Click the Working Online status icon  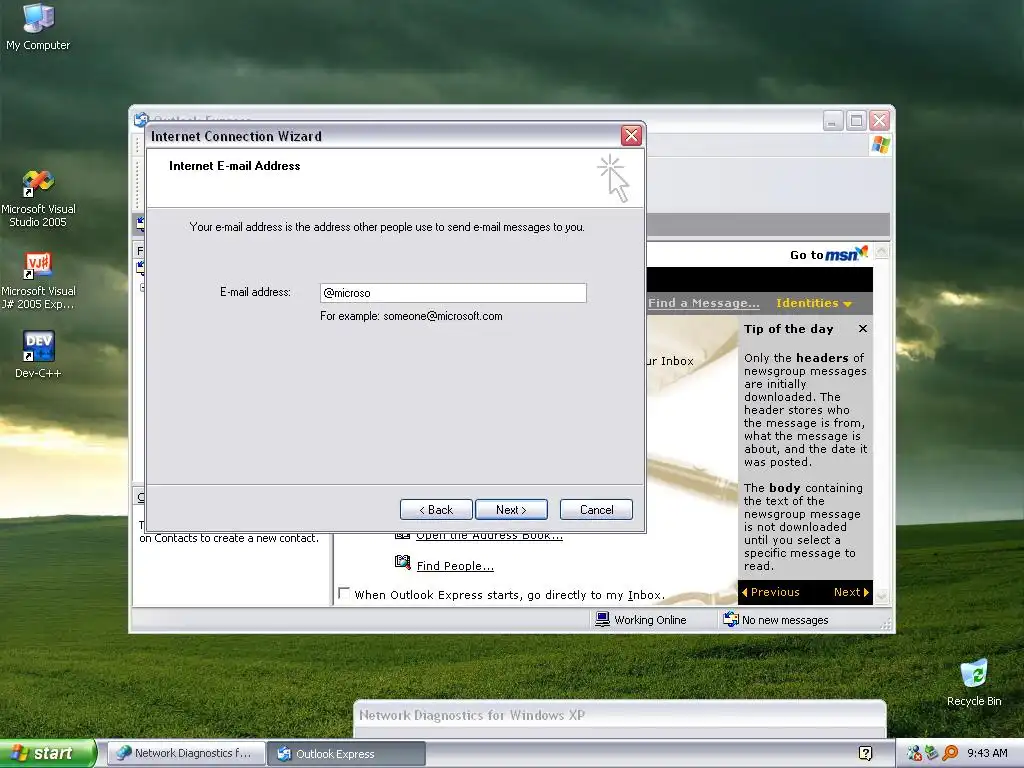coord(602,619)
